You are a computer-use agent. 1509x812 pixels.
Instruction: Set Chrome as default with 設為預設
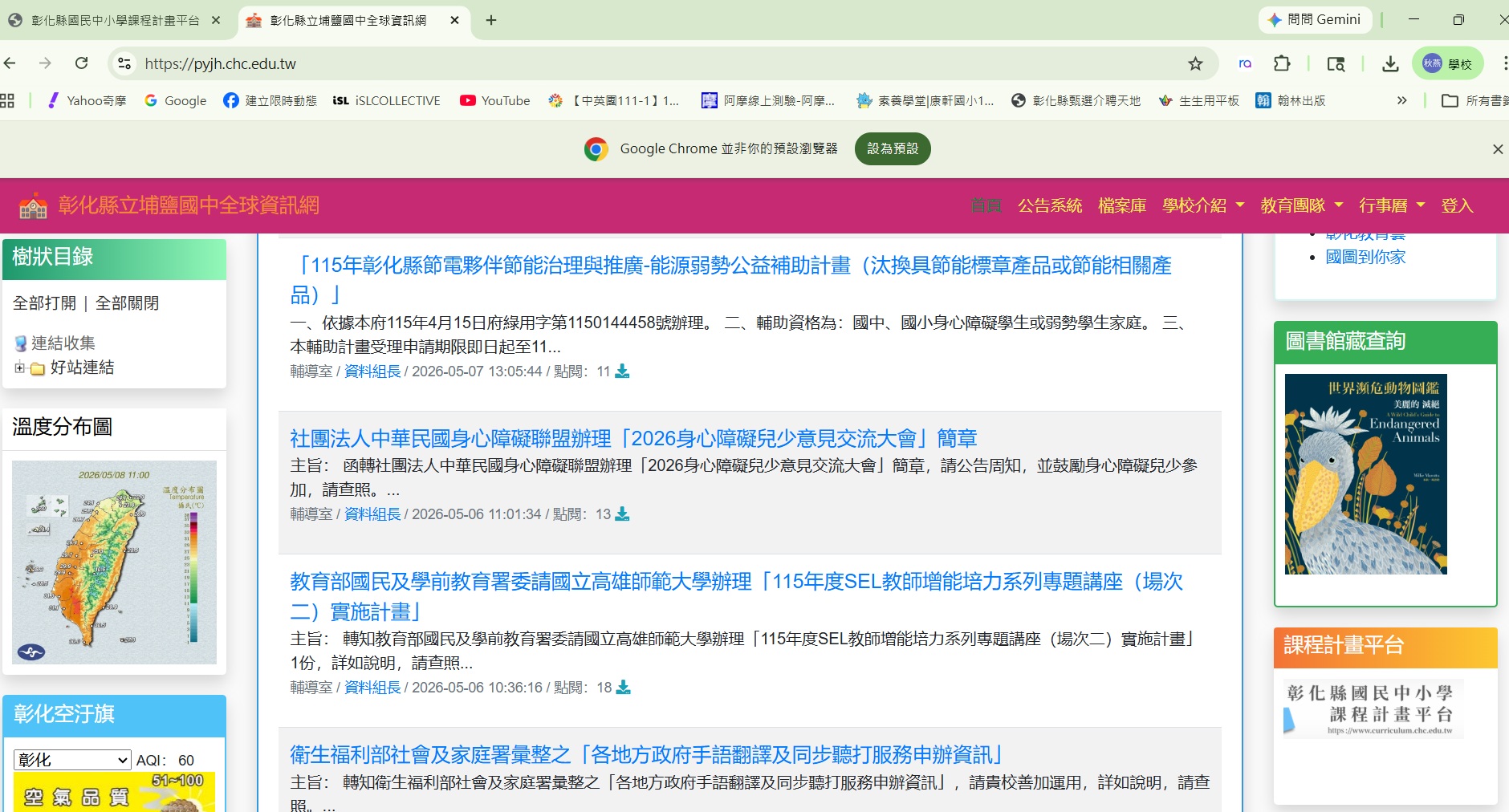(893, 148)
